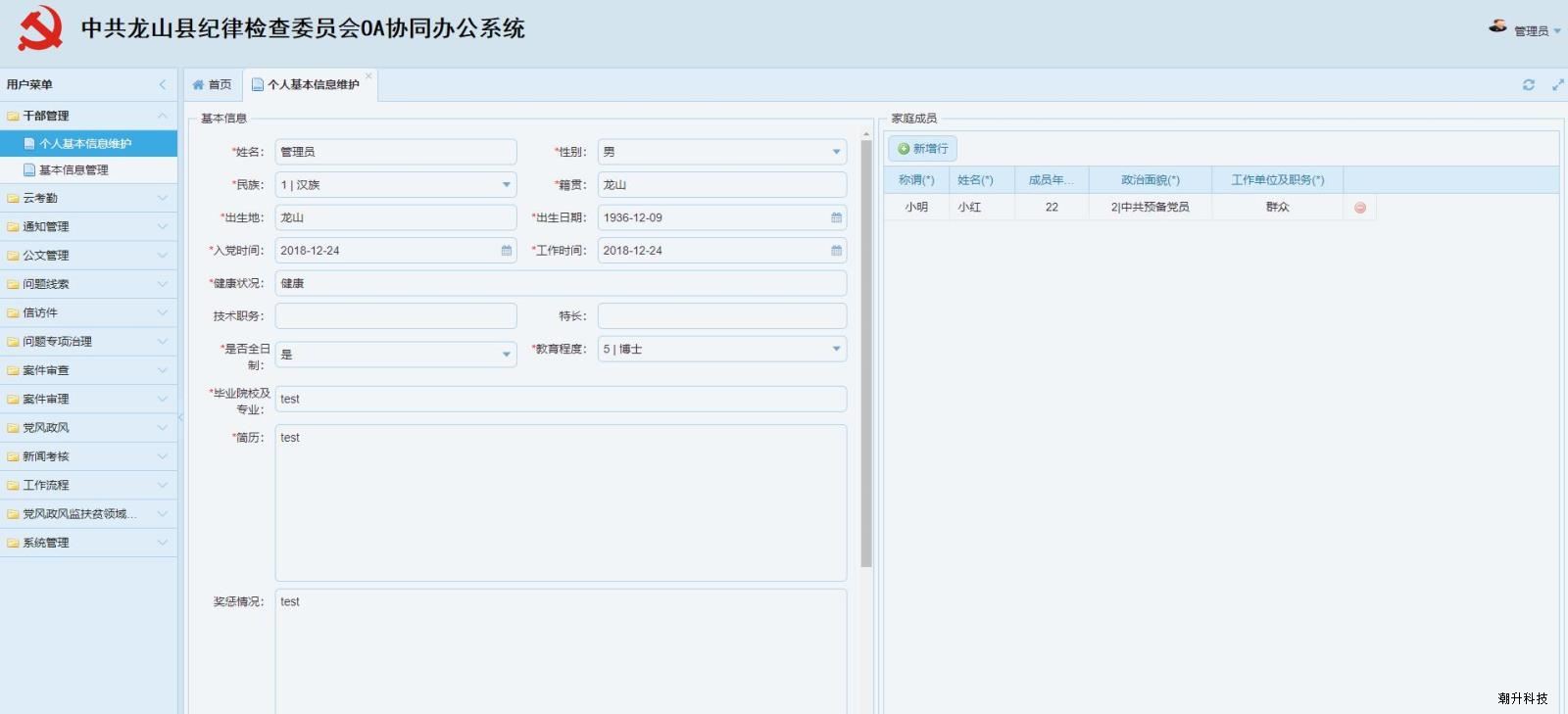
Task: Click the 群众 cell in family table
Action: [x=1277, y=208]
